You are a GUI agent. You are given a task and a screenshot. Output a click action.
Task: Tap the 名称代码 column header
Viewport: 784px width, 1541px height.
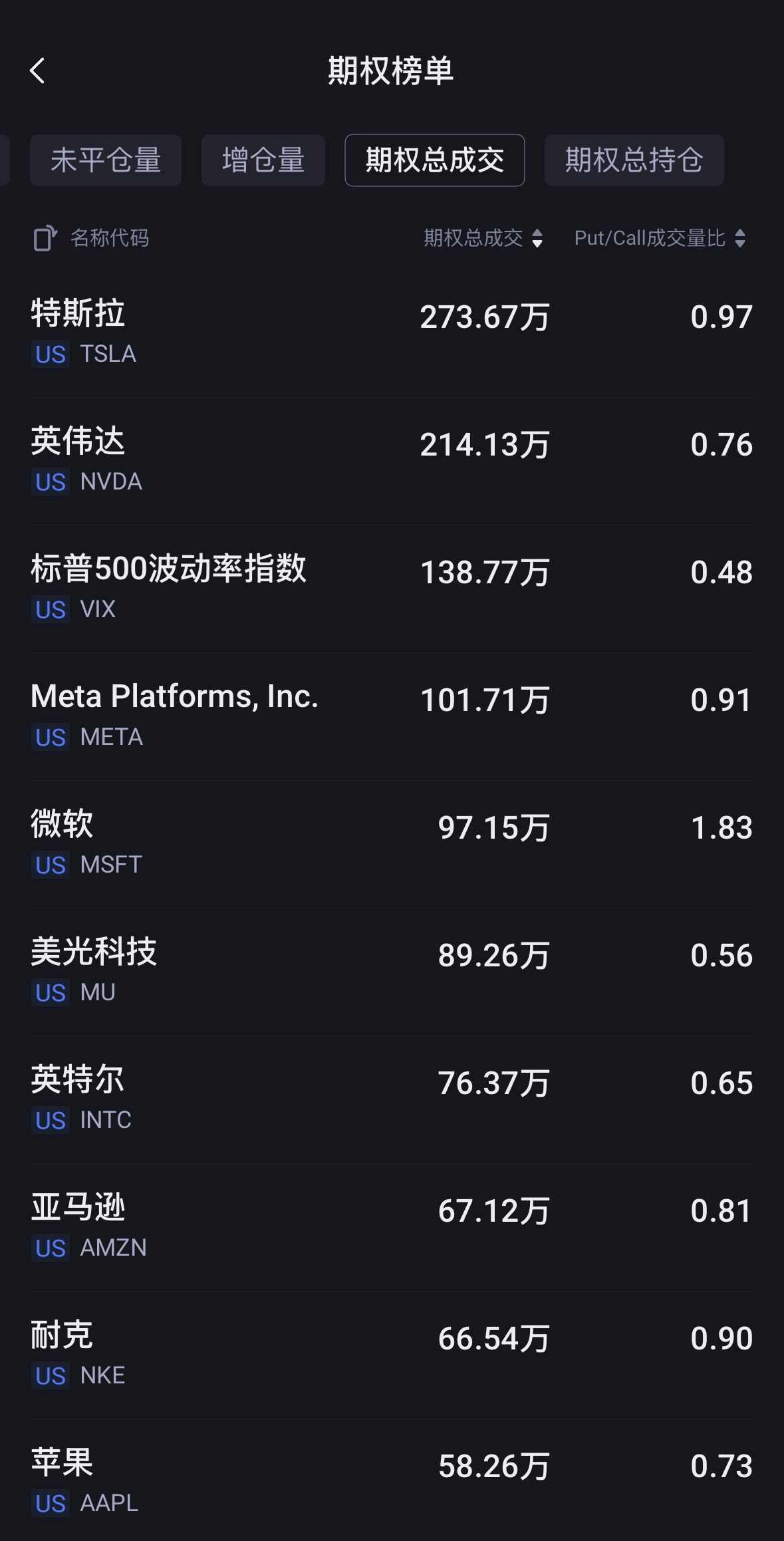pyautogui.click(x=110, y=238)
